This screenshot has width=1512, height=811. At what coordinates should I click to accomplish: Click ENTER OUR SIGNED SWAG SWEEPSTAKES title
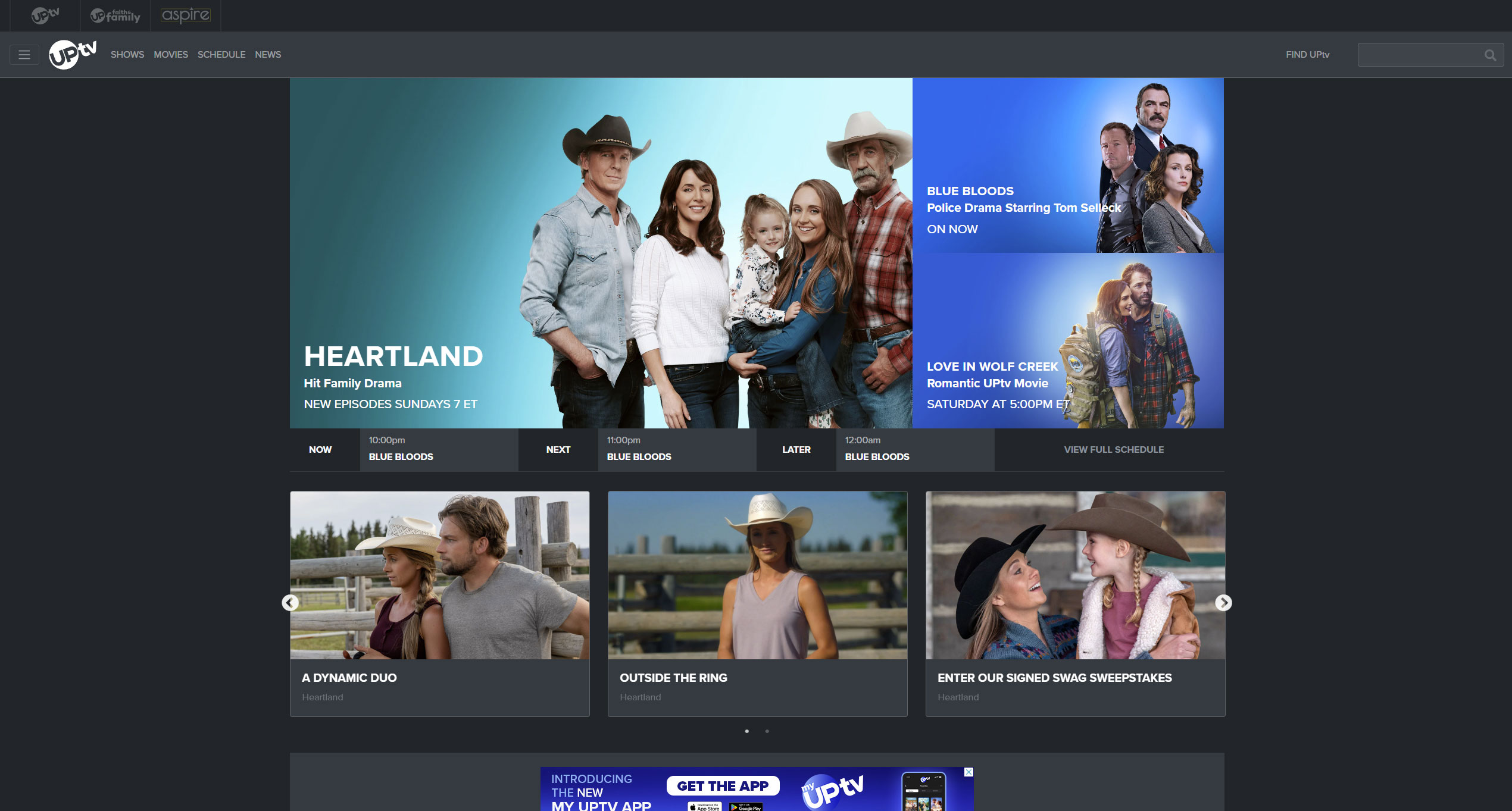(1054, 678)
